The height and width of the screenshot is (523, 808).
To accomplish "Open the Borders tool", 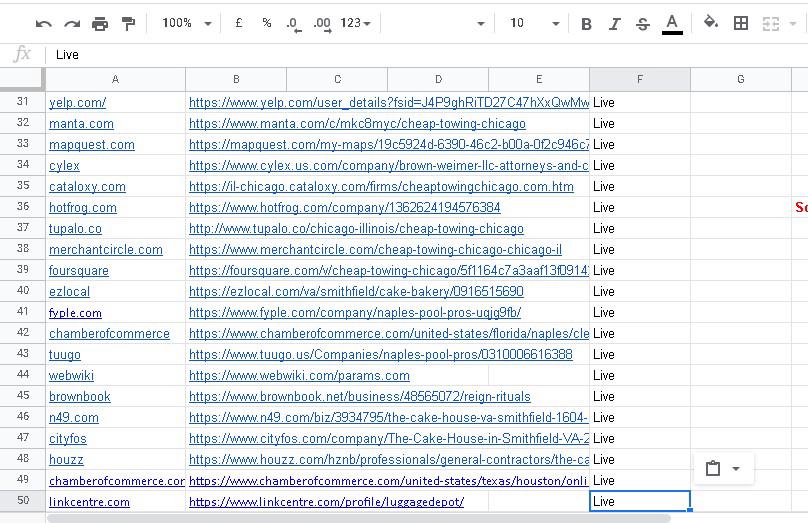I will tap(741, 23).
